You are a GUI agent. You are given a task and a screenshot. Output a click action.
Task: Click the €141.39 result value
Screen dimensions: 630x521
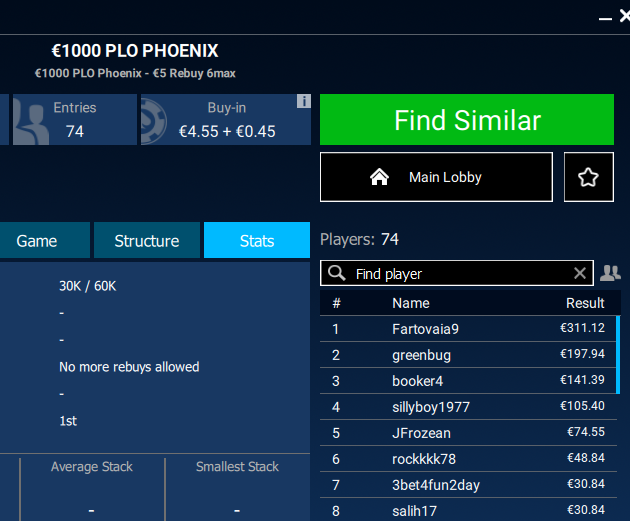[x=582, y=380]
